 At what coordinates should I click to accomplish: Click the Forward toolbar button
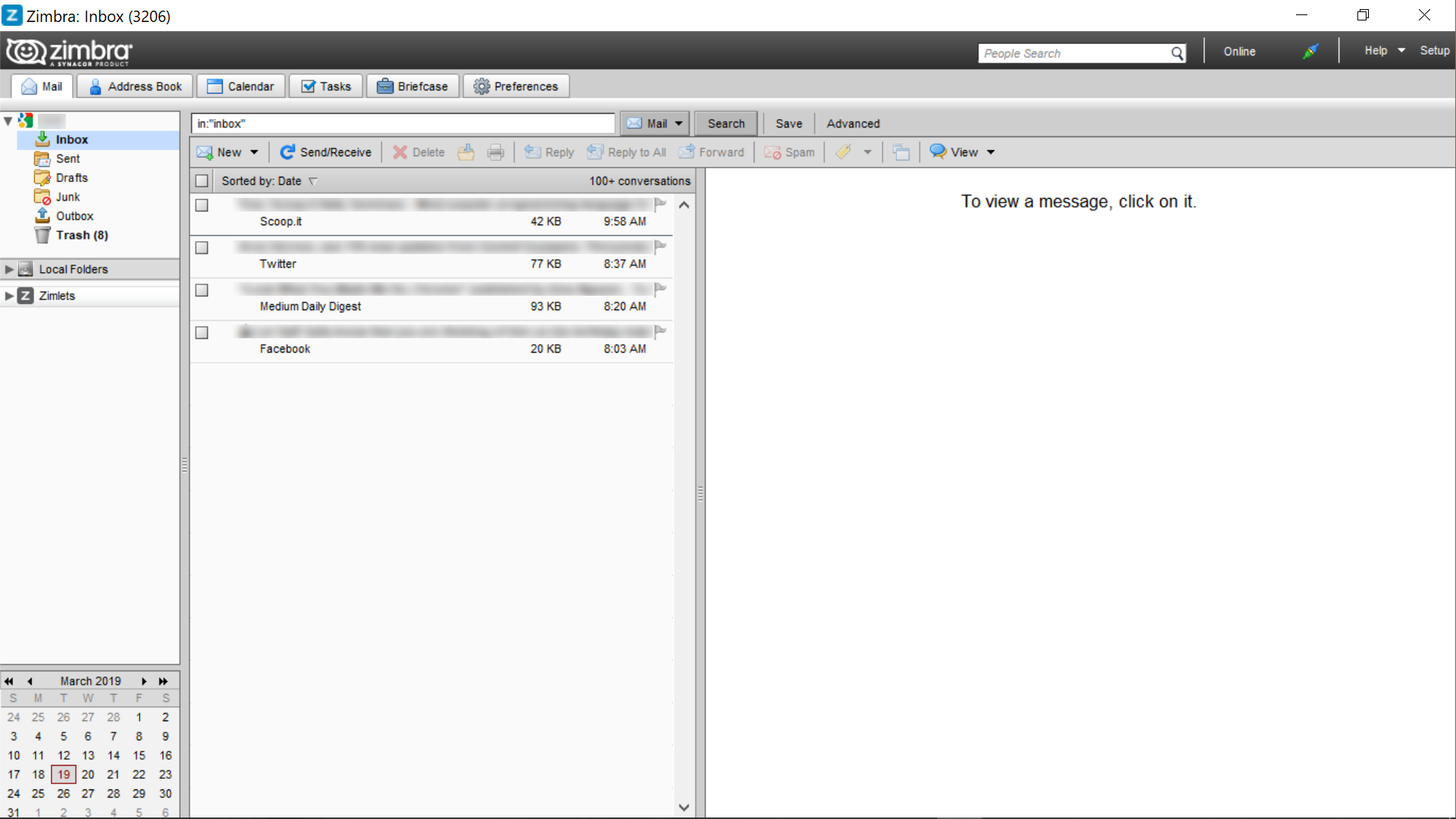[x=711, y=152]
